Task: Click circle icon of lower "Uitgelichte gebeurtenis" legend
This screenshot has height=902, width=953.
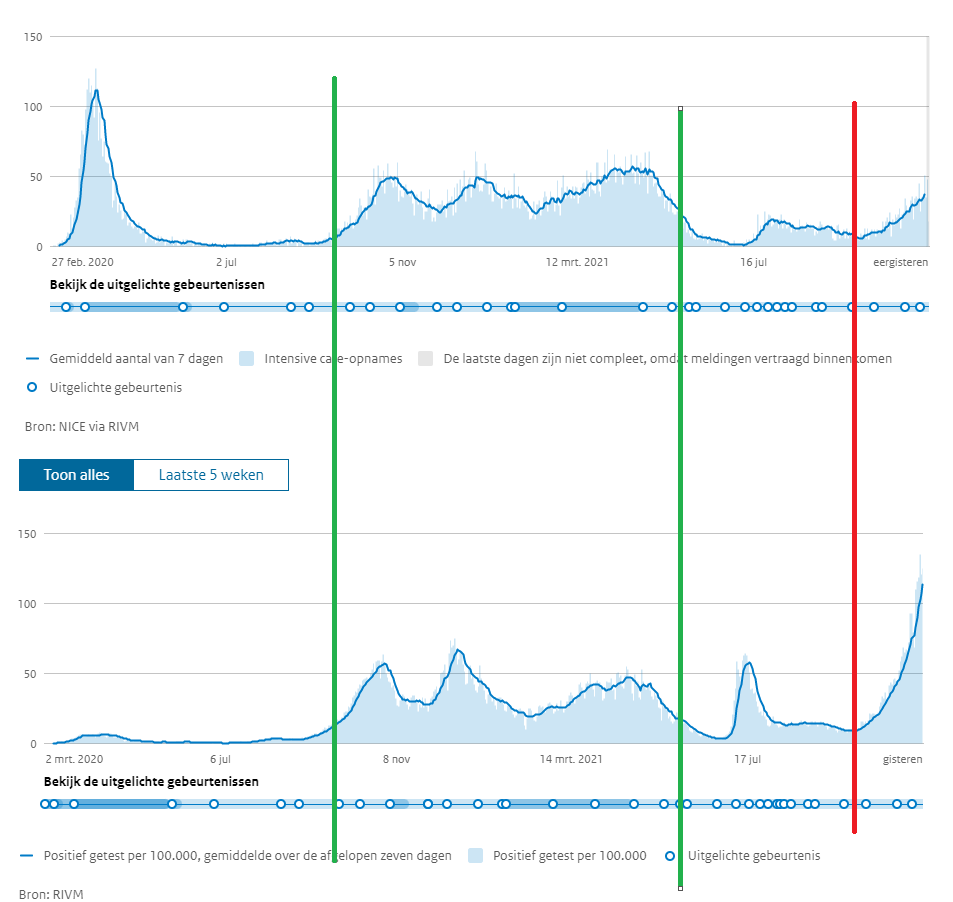Action: 670,856
